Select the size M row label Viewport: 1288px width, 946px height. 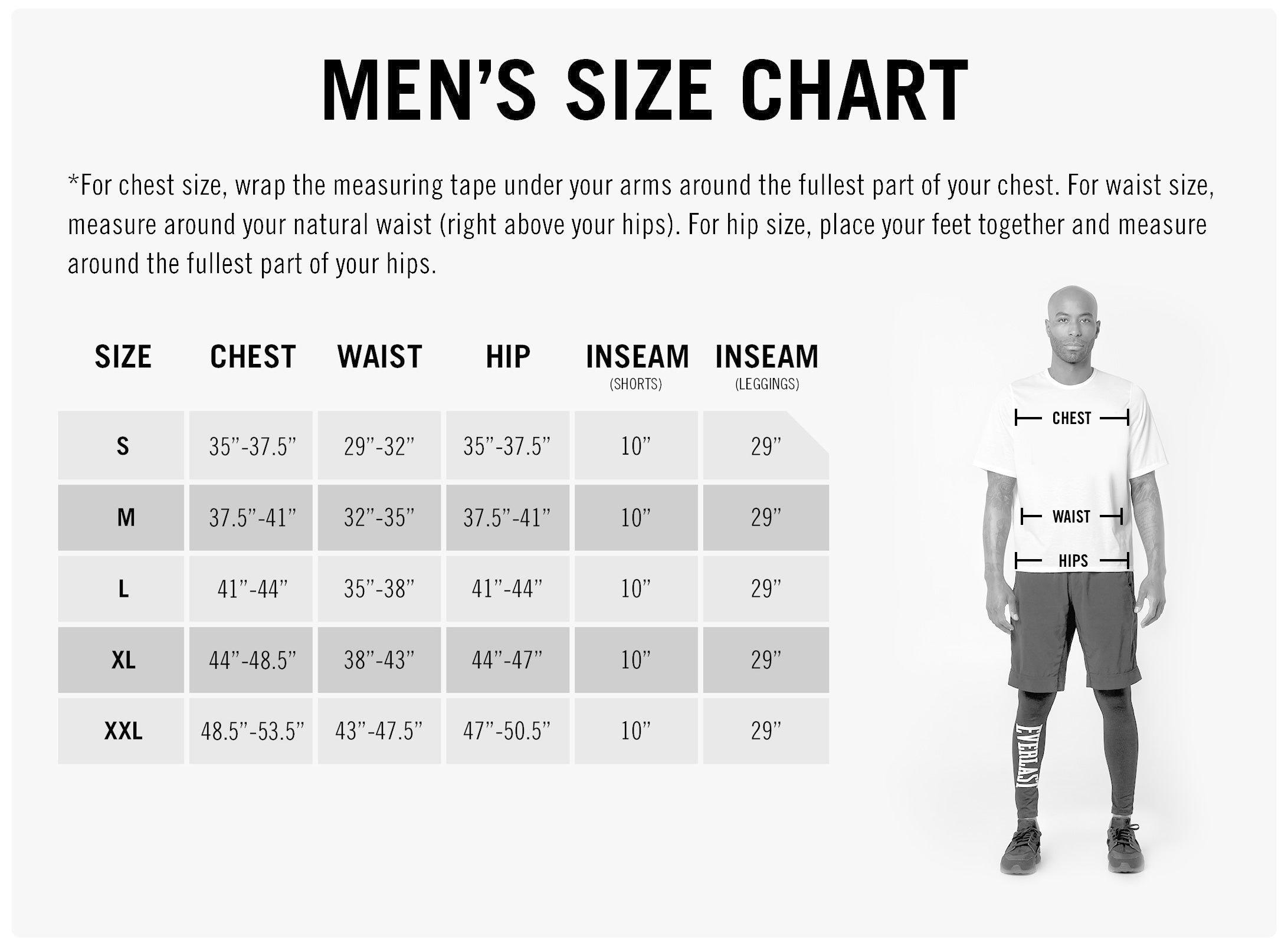click(x=122, y=517)
